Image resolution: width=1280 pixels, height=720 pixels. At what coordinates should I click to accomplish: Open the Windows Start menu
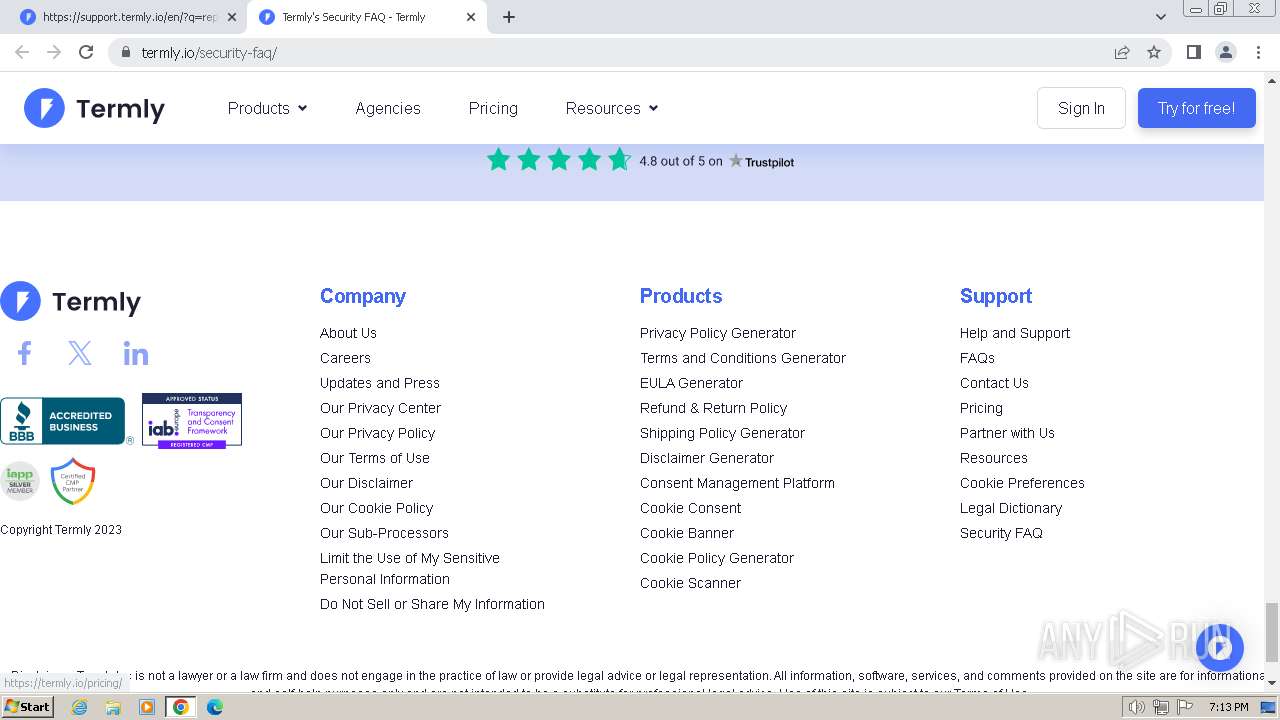click(x=28, y=707)
